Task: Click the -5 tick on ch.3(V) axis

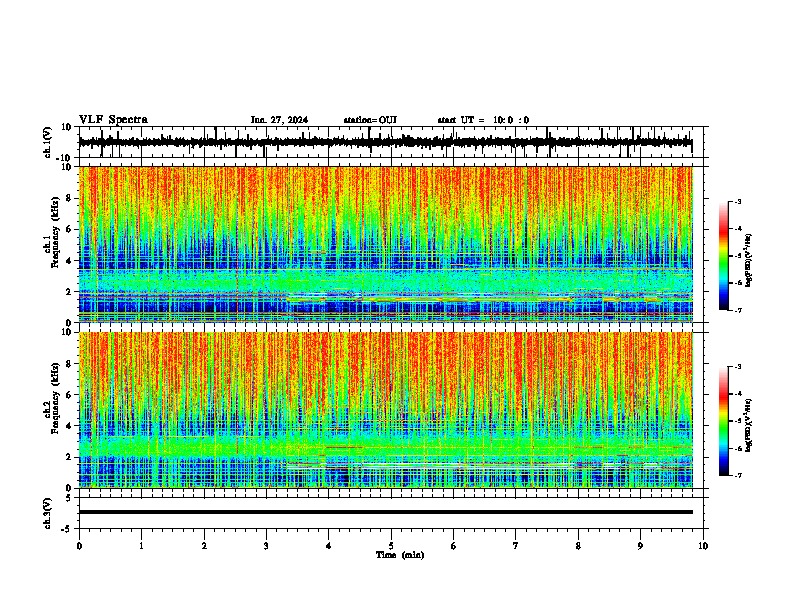Action: point(68,529)
